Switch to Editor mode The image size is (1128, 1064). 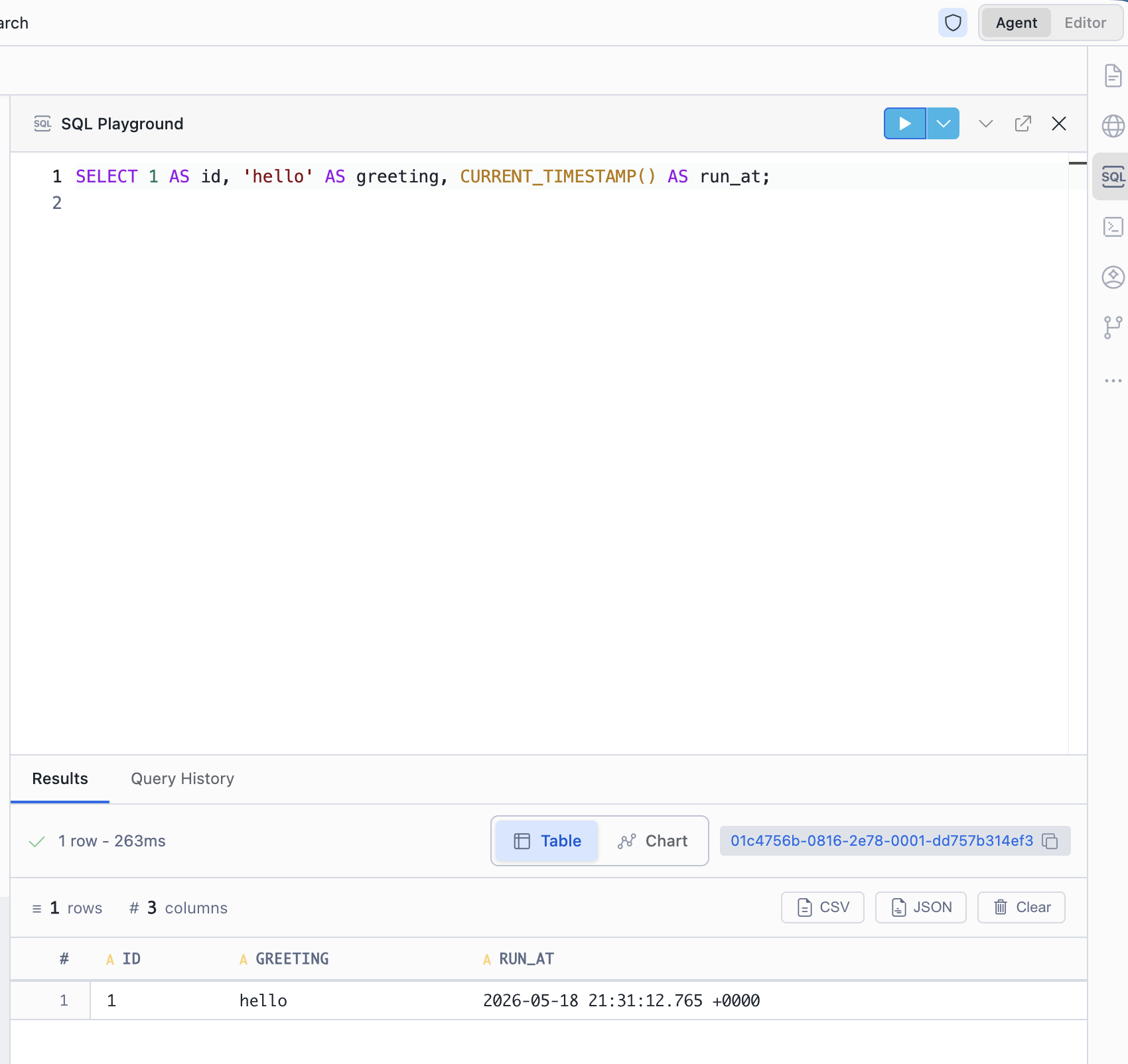(1085, 23)
